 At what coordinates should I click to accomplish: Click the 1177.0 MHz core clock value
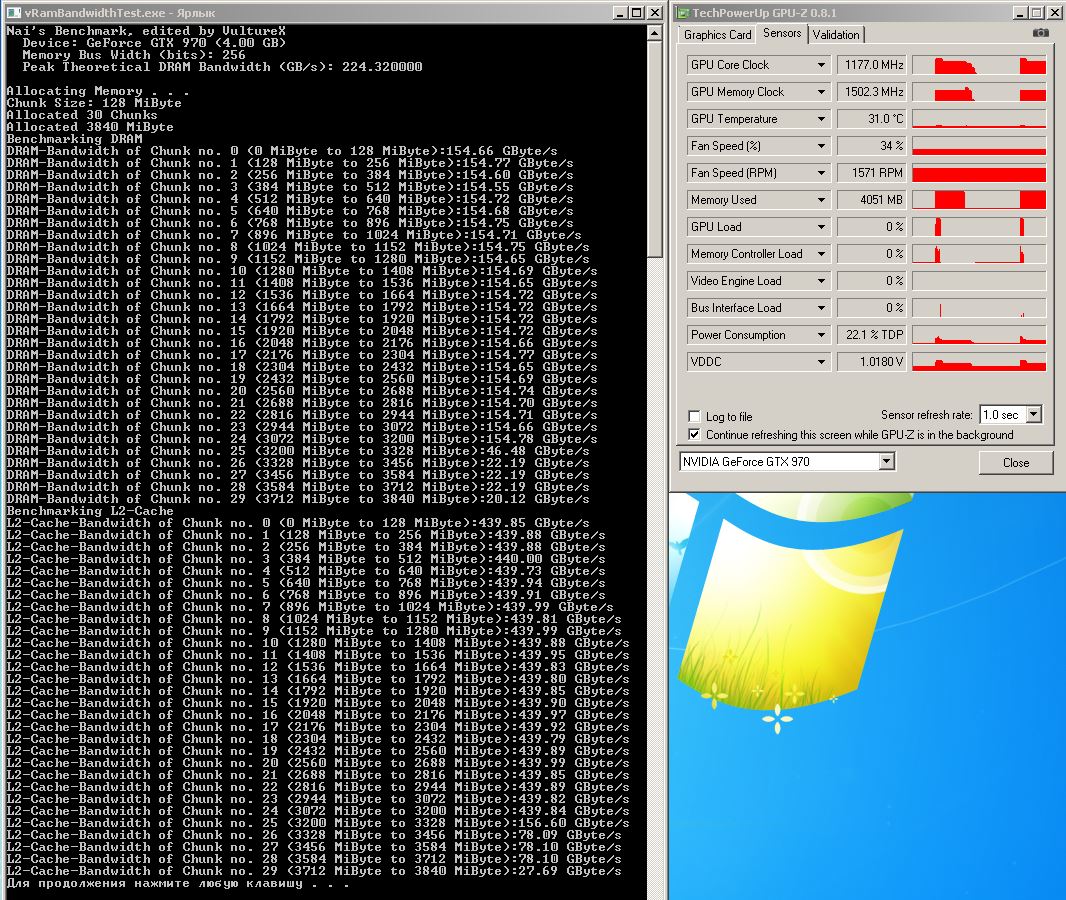[871, 65]
